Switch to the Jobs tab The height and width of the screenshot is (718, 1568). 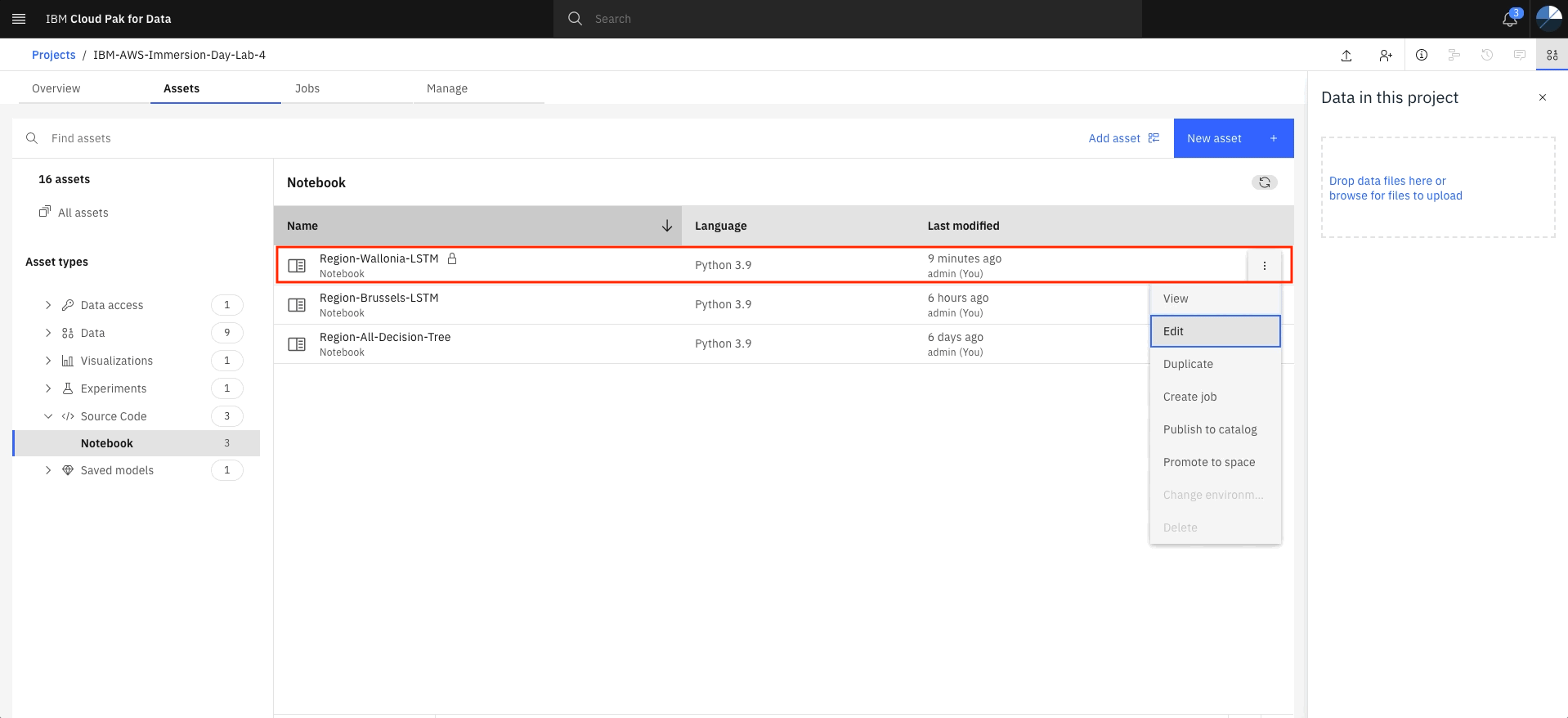tap(307, 88)
